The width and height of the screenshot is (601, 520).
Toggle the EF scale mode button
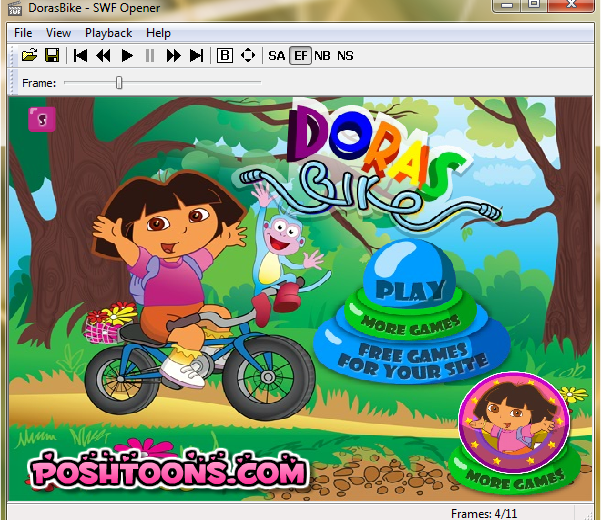tap(300, 56)
